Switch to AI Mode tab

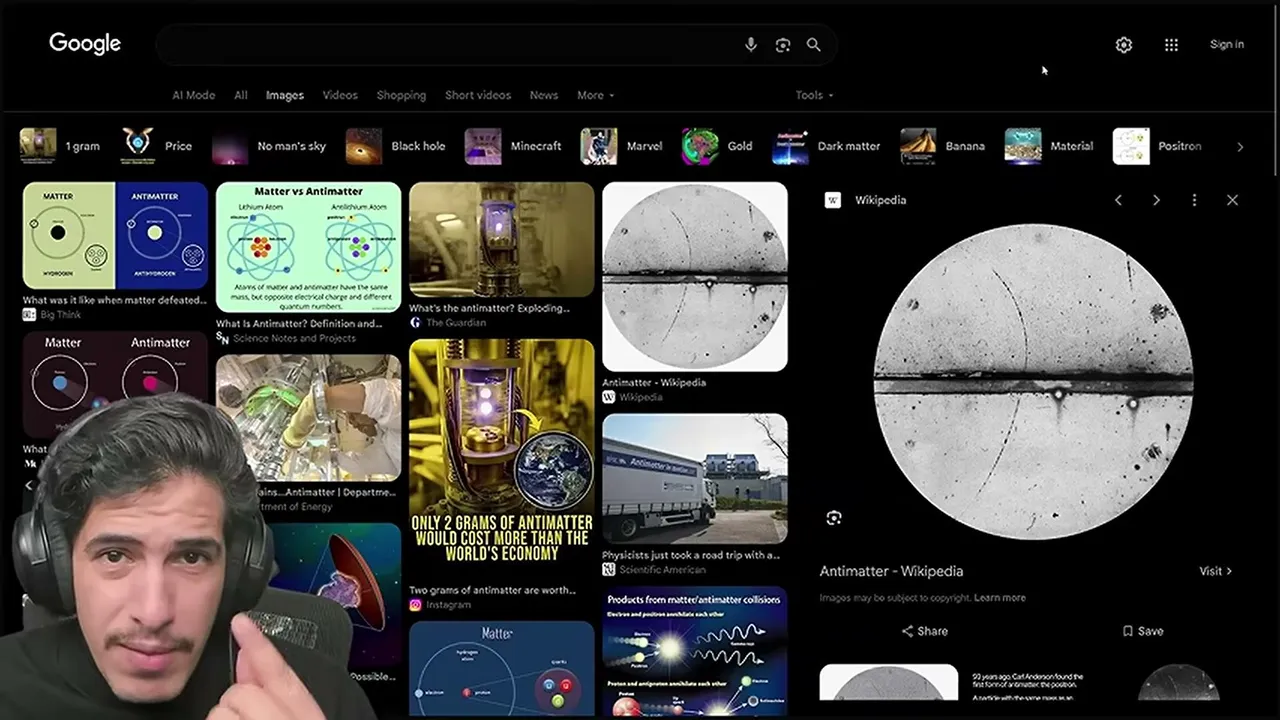pos(194,95)
